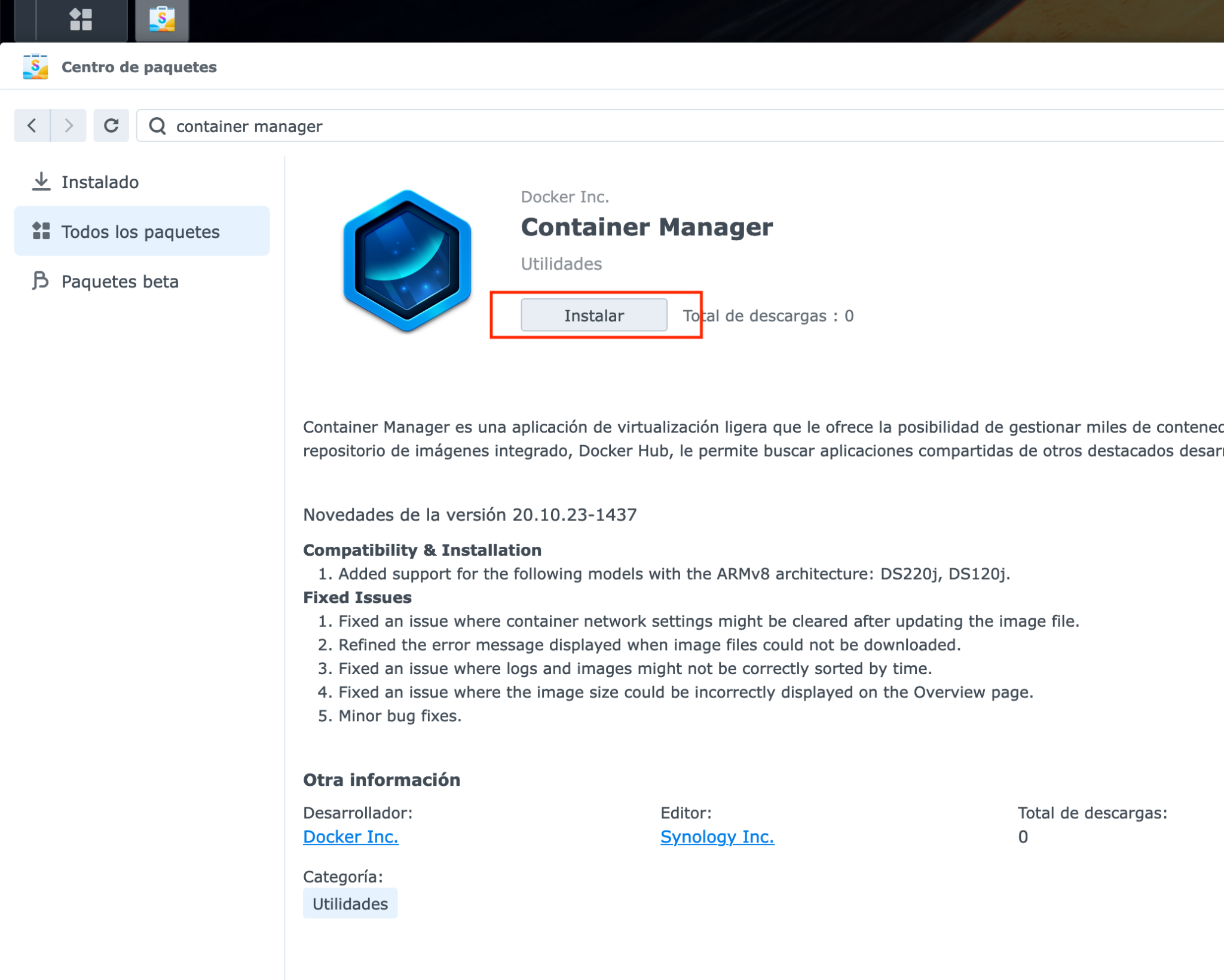
Task: Select Todos los paquetes category
Action: pyautogui.click(x=140, y=231)
